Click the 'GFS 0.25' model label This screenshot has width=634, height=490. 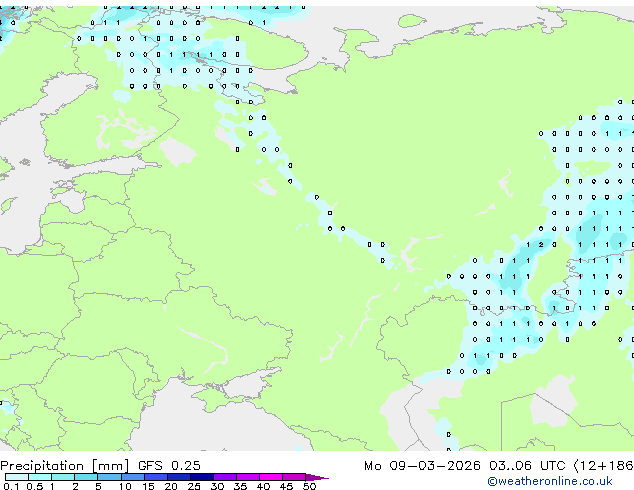(169, 466)
